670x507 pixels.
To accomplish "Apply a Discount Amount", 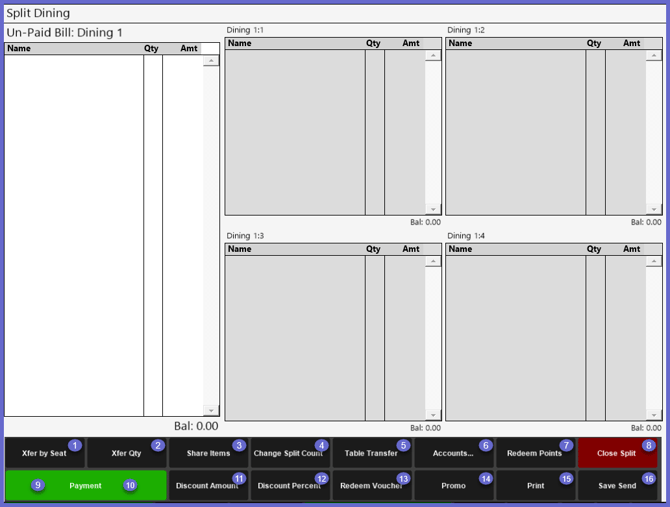I will pos(207,486).
